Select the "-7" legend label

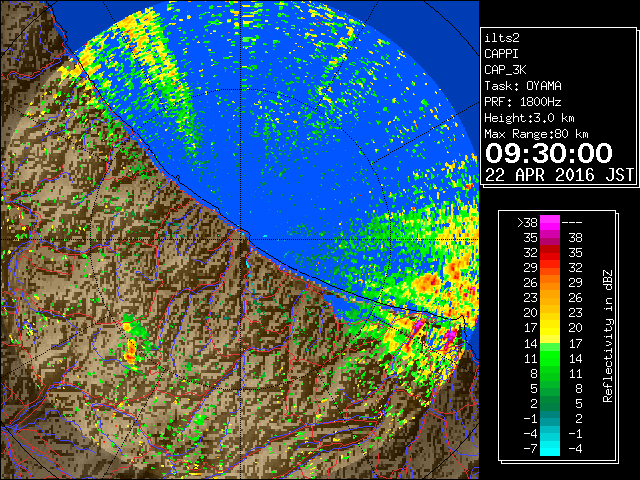tap(530, 449)
